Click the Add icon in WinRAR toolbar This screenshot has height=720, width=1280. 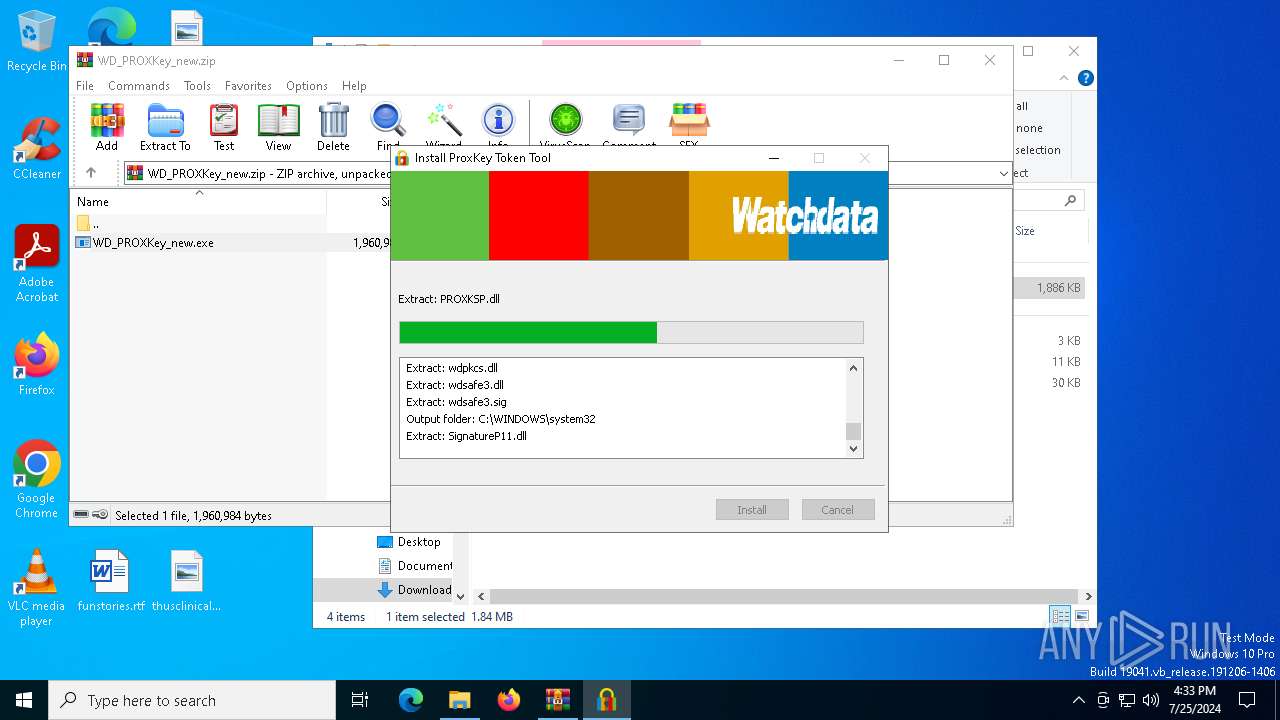[107, 121]
